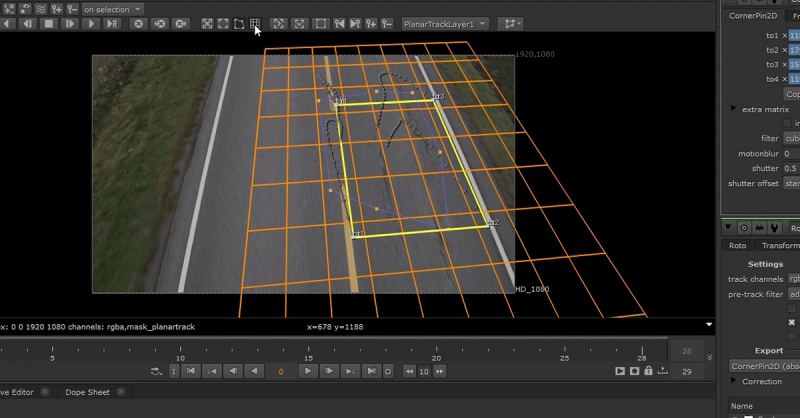800x418 pixels.
Task: Switch to the Dope Sheet tab
Action: 88,392
